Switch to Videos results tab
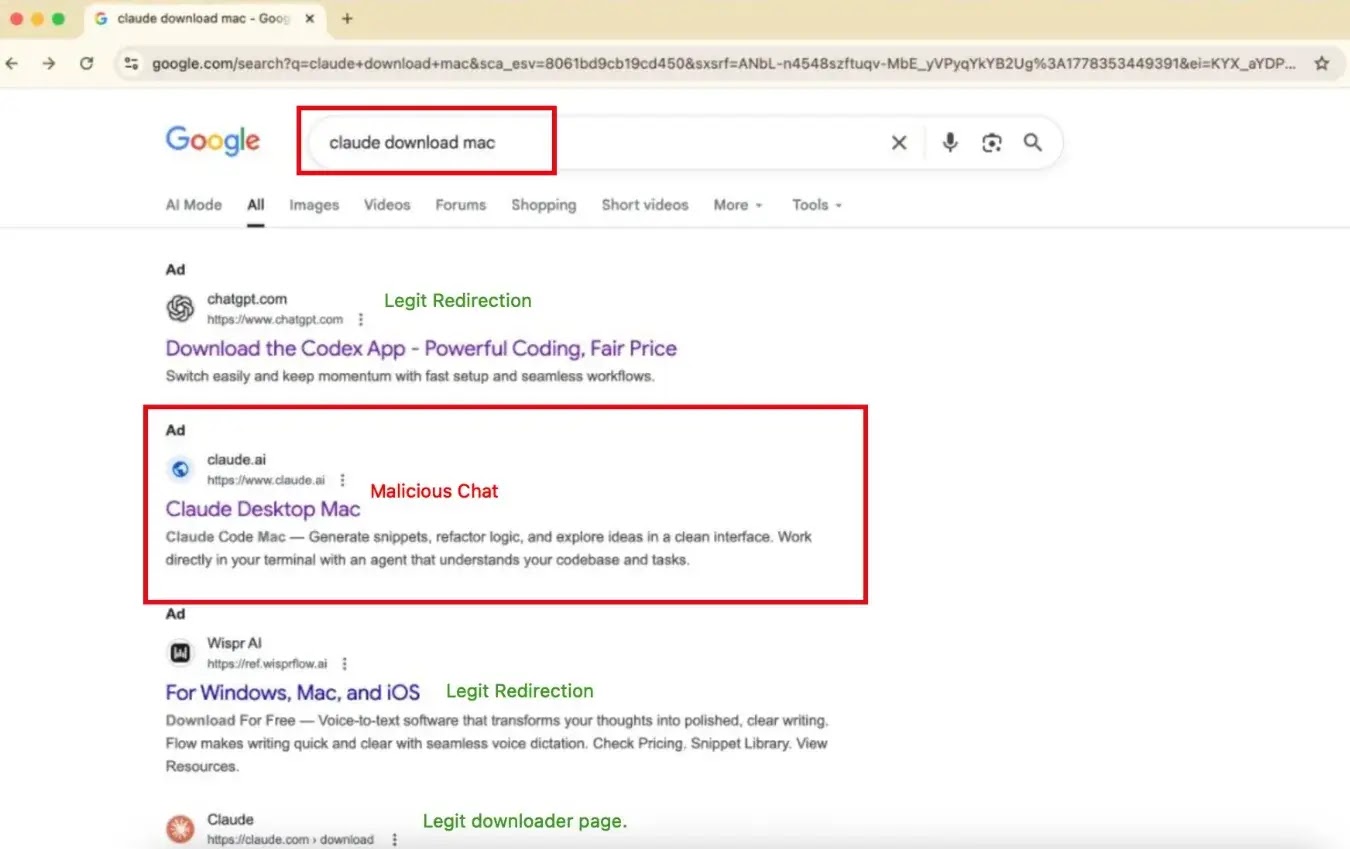1350x849 pixels. click(x=387, y=205)
